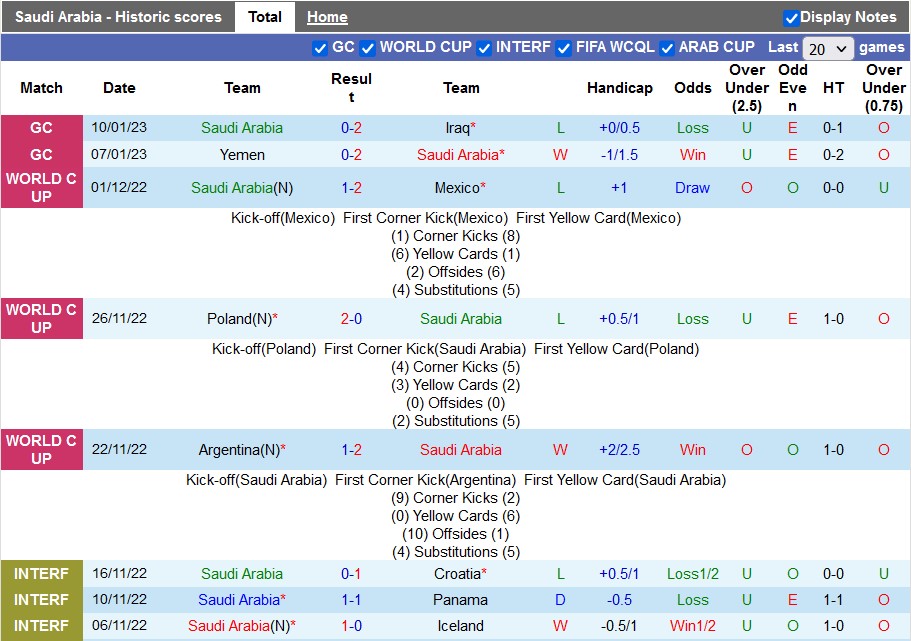Viewport: 911px width, 641px height.
Task: Toggle the Display Notes checkbox
Action: click(x=791, y=18)
